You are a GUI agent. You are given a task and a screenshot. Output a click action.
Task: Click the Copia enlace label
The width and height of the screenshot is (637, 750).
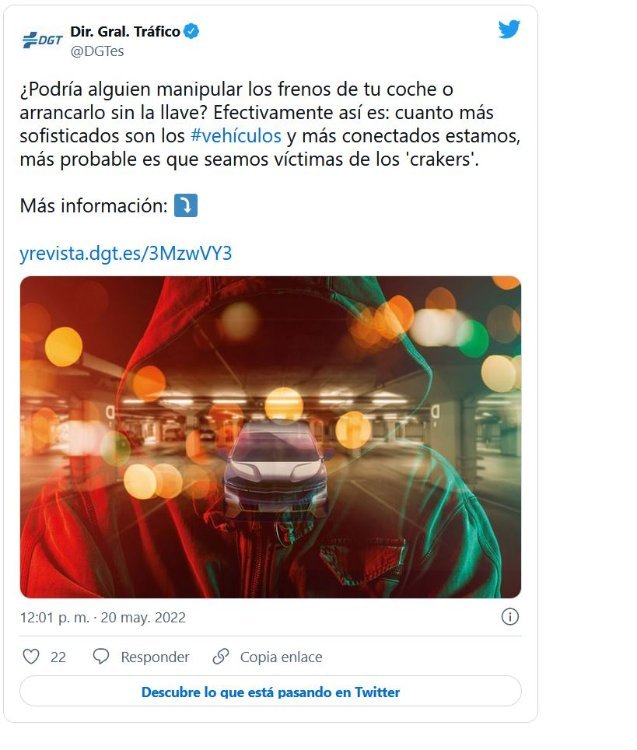pos(281,657)
